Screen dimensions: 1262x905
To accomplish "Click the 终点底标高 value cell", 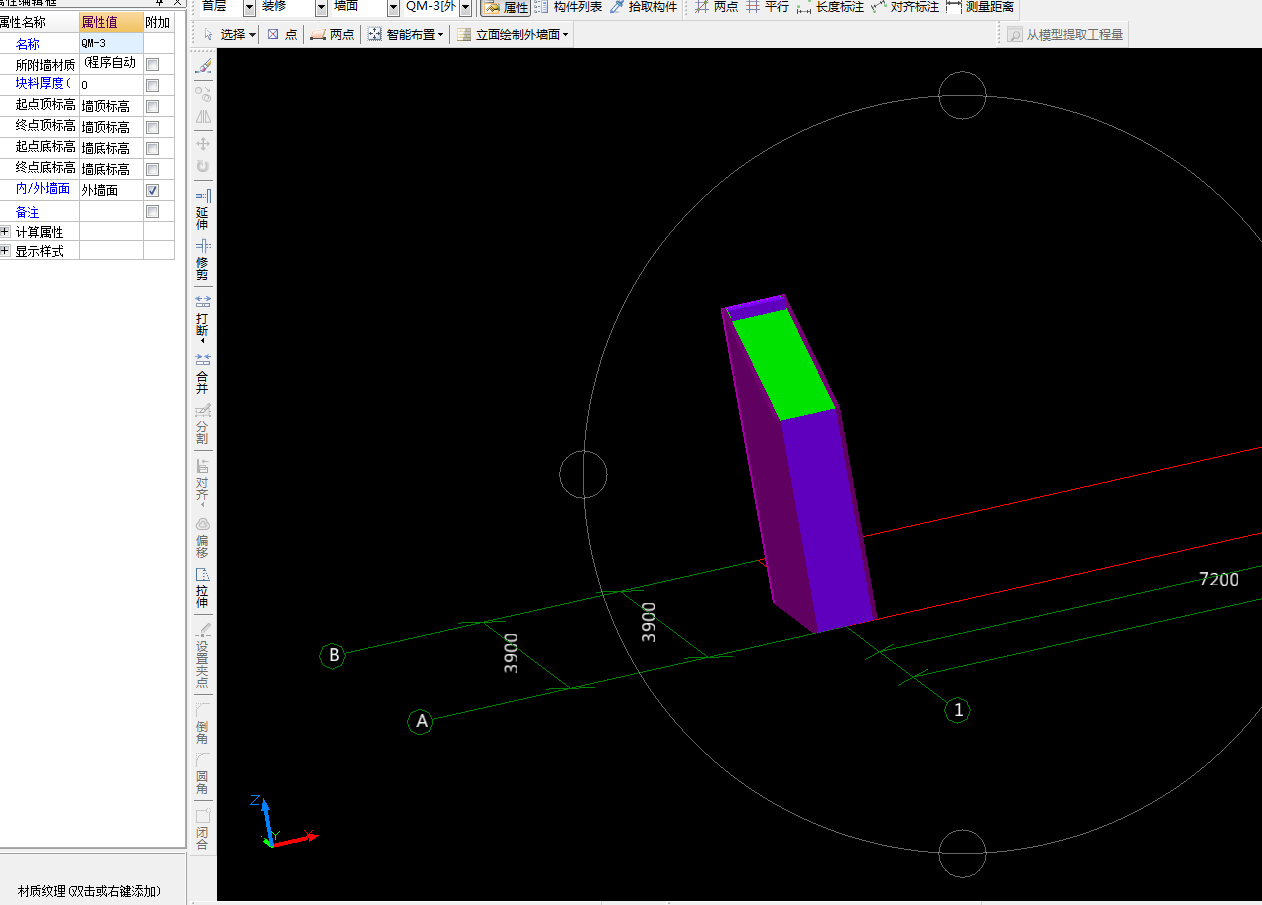I will point(111,169).
